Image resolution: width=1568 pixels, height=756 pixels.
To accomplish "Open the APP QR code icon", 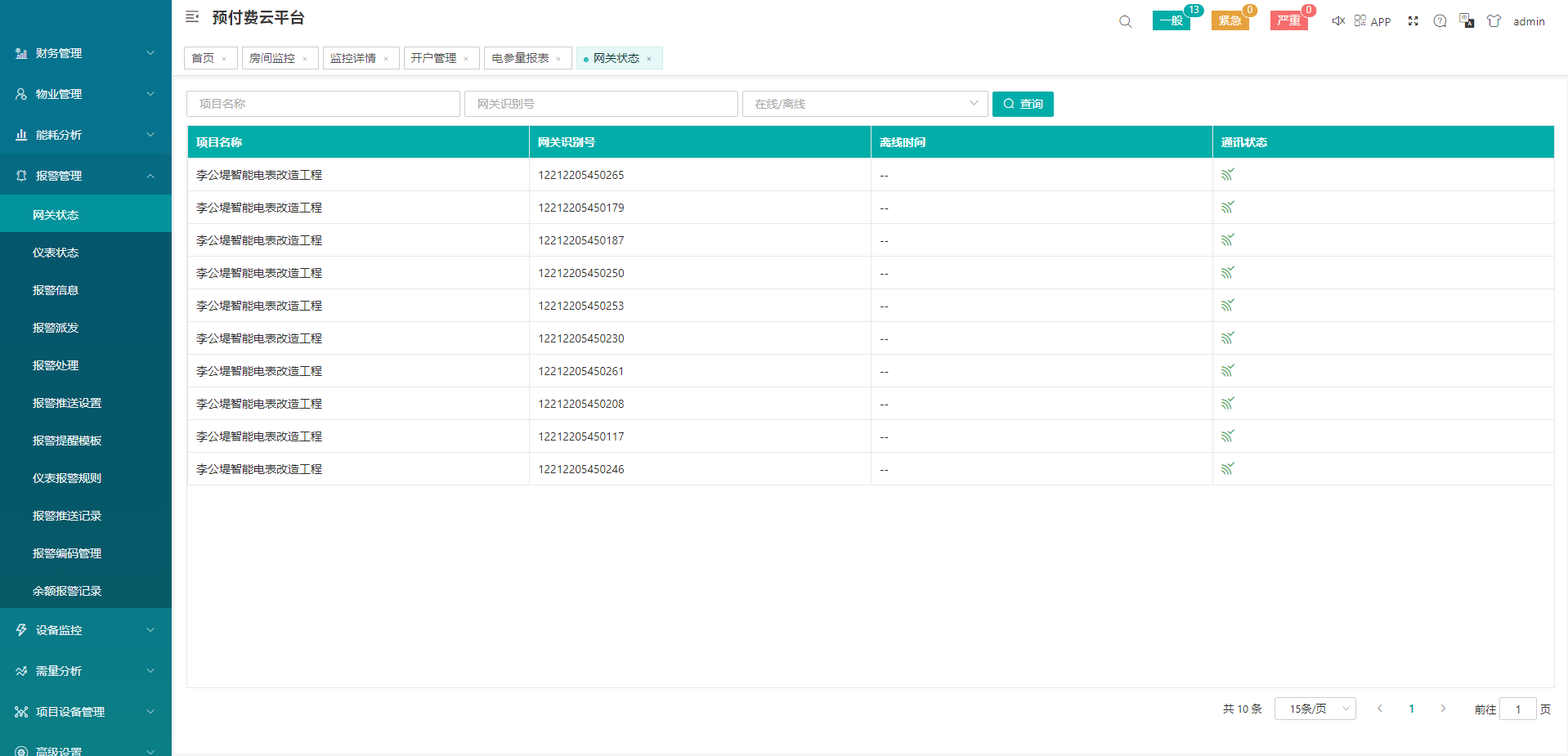I will (x=1360, y=20).
